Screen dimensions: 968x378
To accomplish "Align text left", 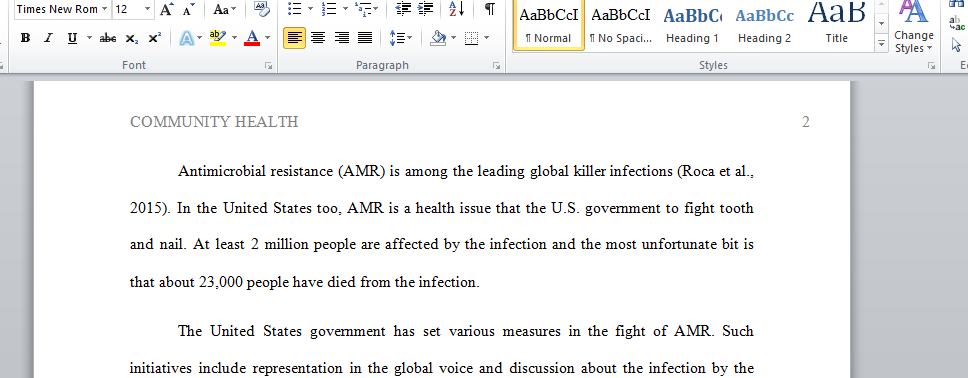I will 295,38.
